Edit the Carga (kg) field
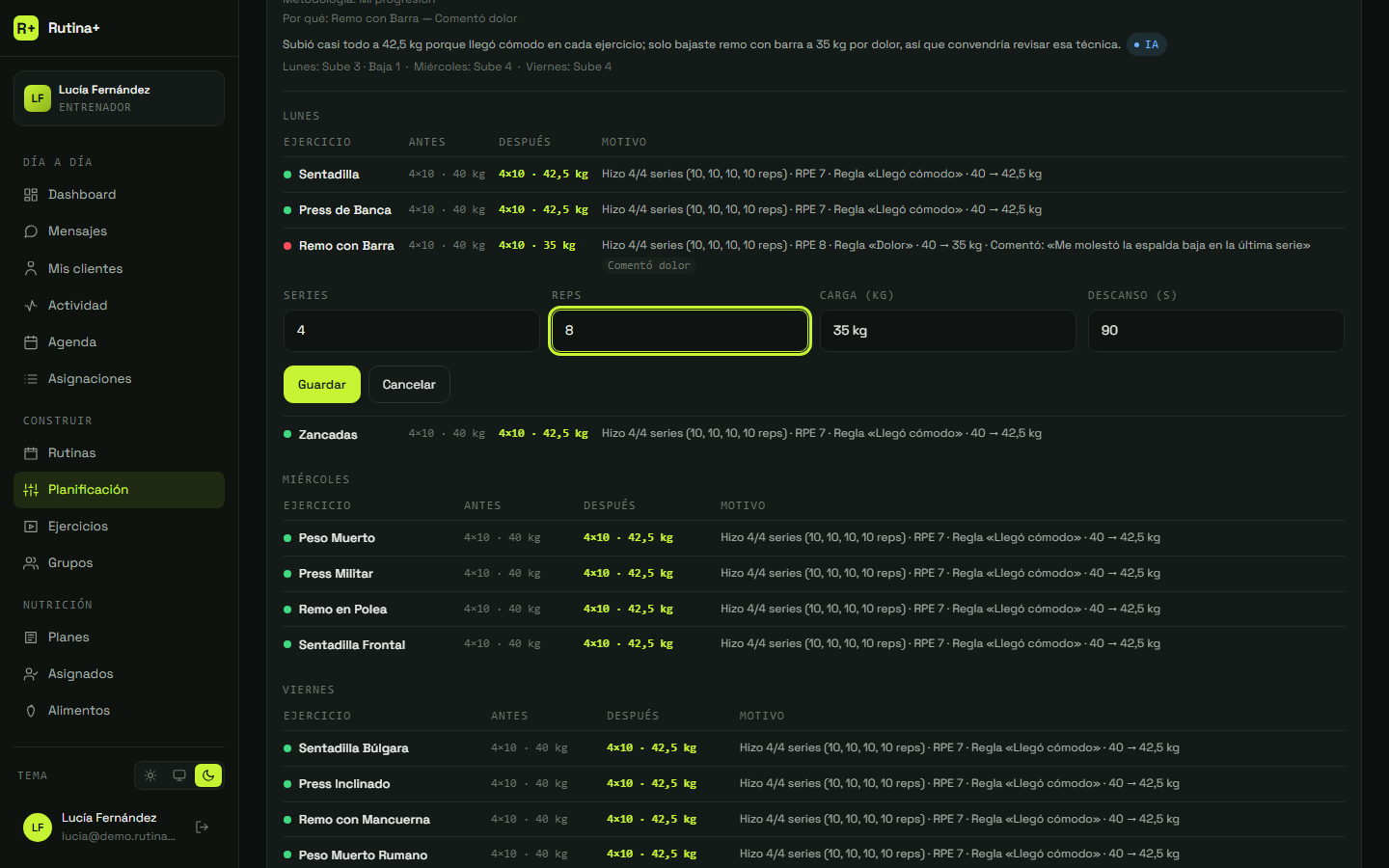The image size is (1389, 868). point(948,331)
